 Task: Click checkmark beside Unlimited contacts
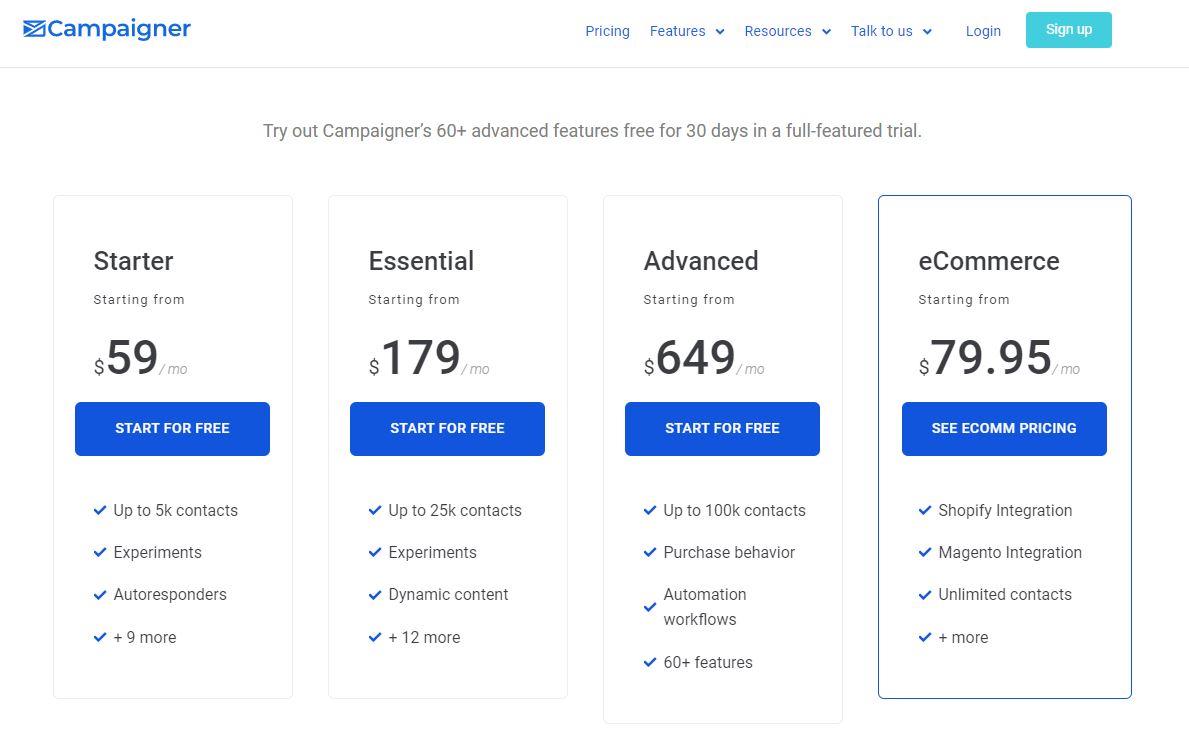[924, 595]
